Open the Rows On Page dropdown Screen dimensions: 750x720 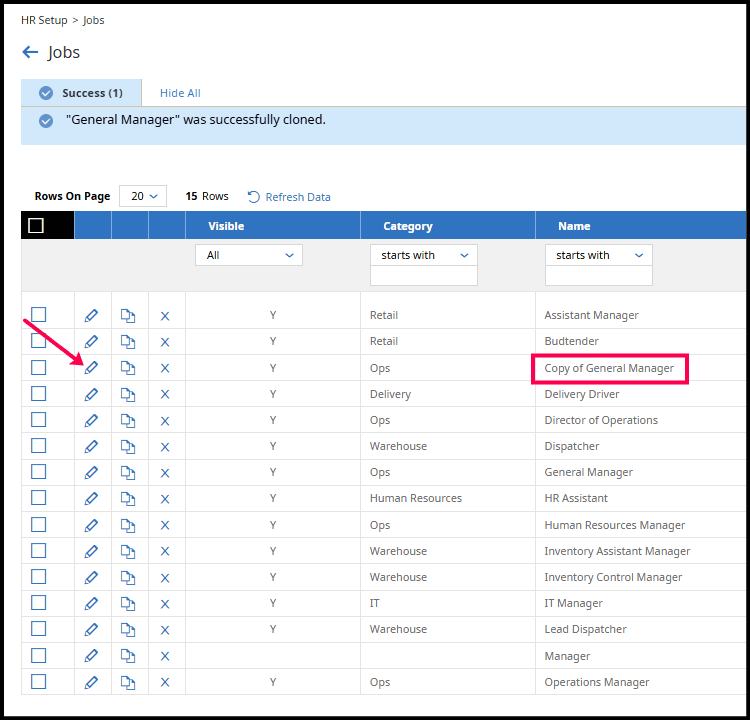click(x=143, y=196)
